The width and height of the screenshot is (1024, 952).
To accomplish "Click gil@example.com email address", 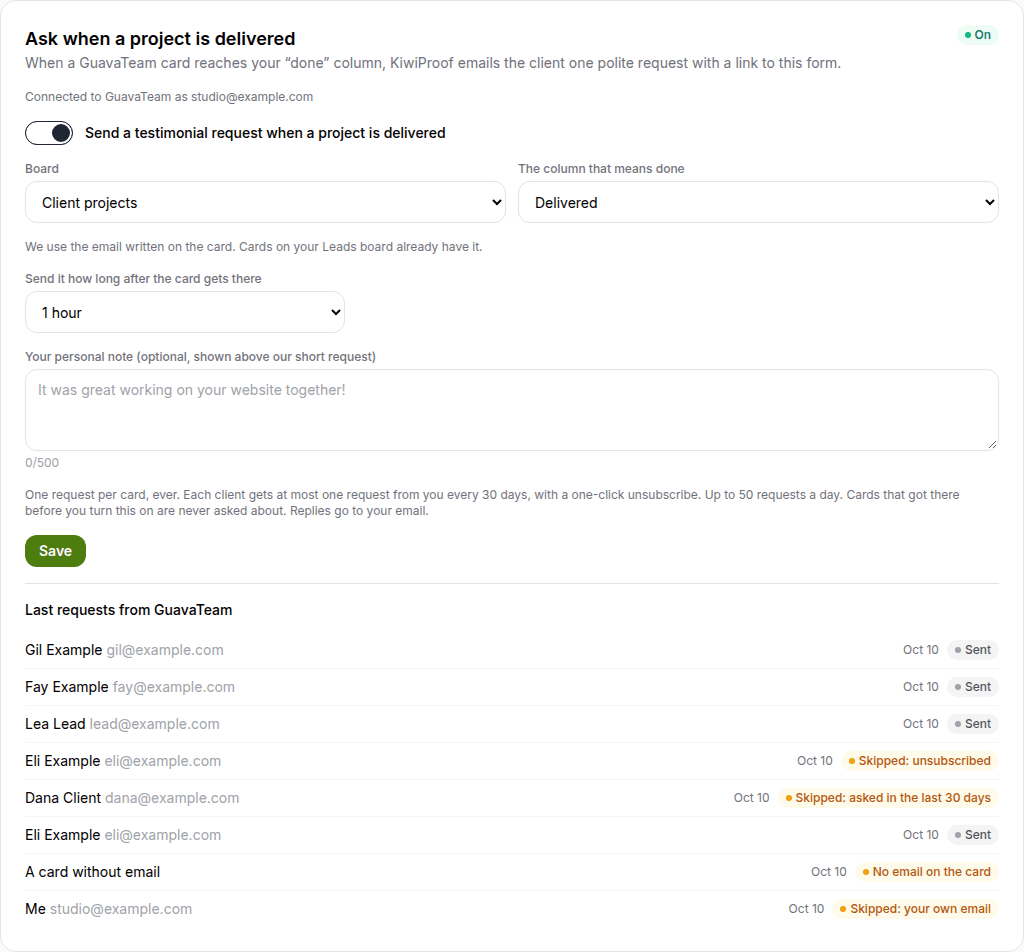I will 165,650.
